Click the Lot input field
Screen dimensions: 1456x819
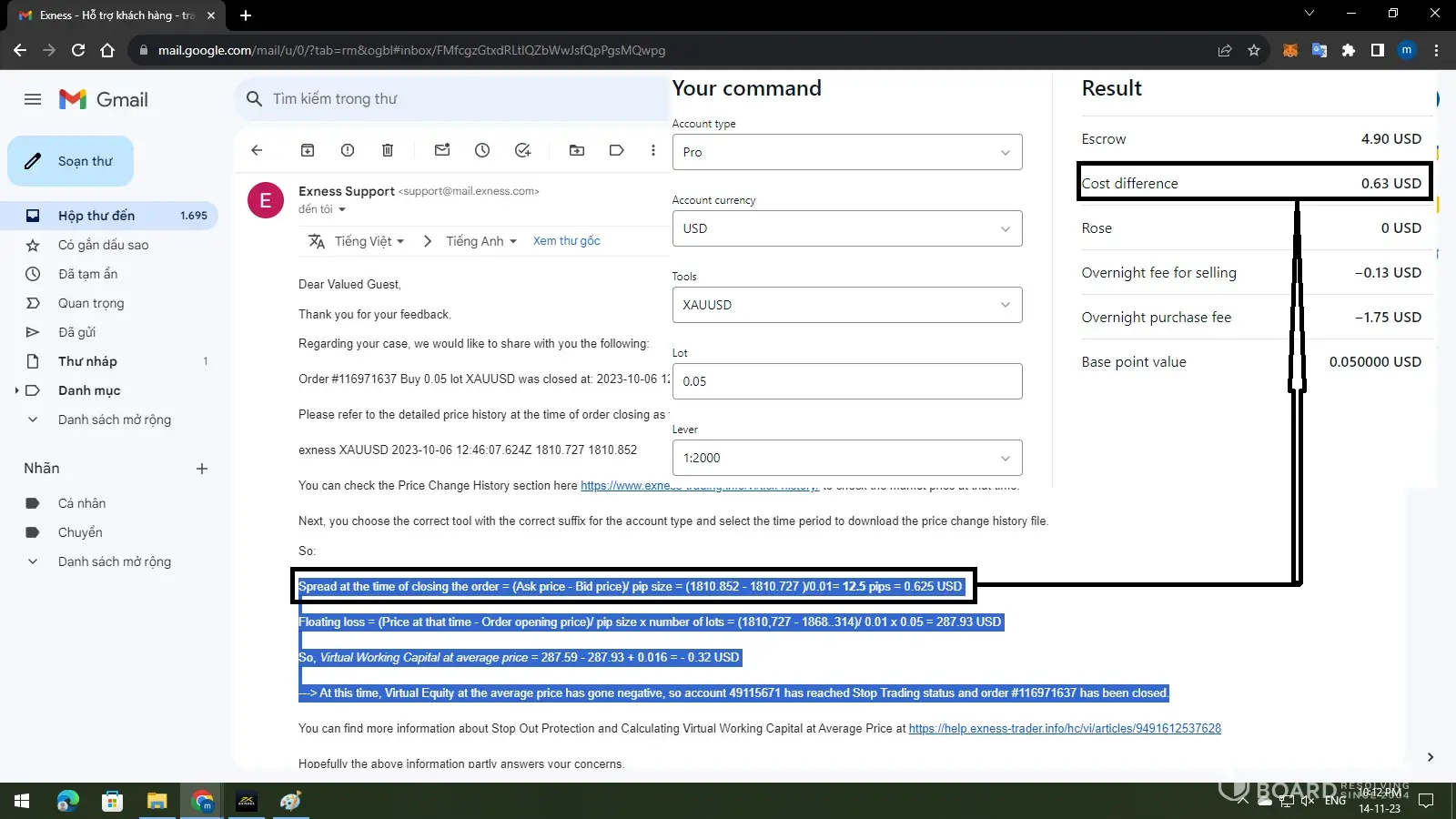[846, 381]
